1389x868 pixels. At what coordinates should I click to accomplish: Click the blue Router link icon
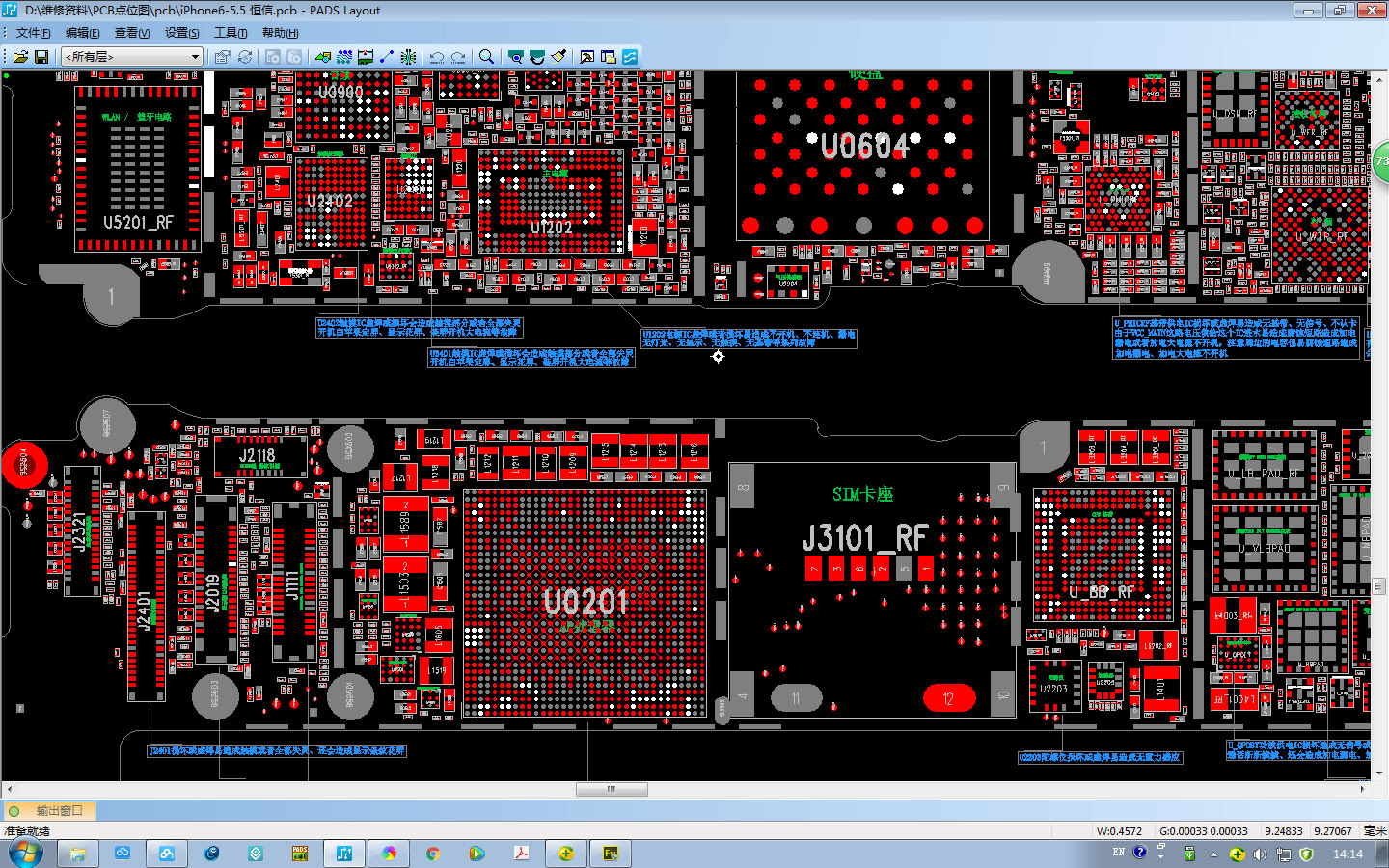pos(630,57)
